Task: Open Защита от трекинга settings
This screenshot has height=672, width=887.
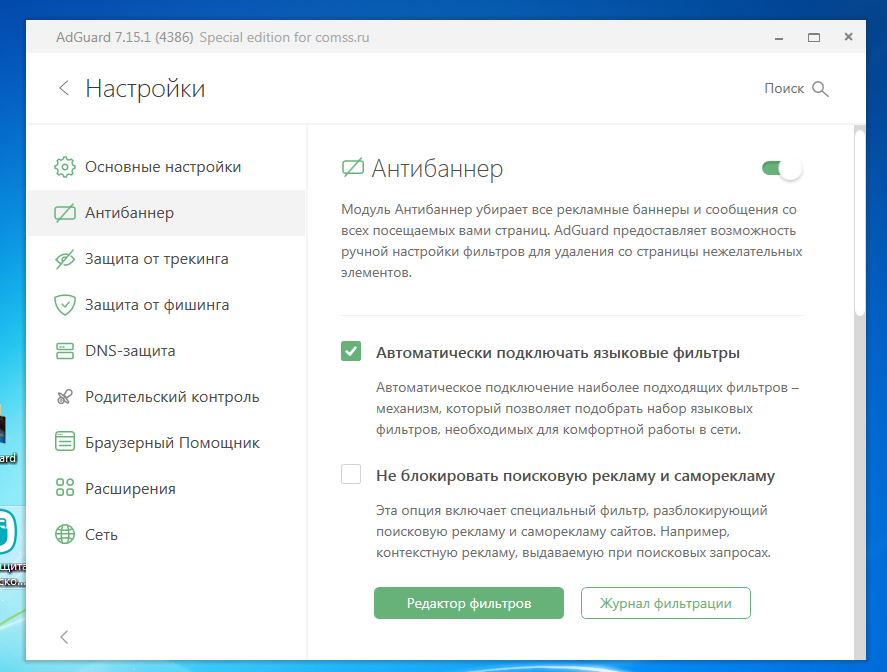Action: (166, 259)
